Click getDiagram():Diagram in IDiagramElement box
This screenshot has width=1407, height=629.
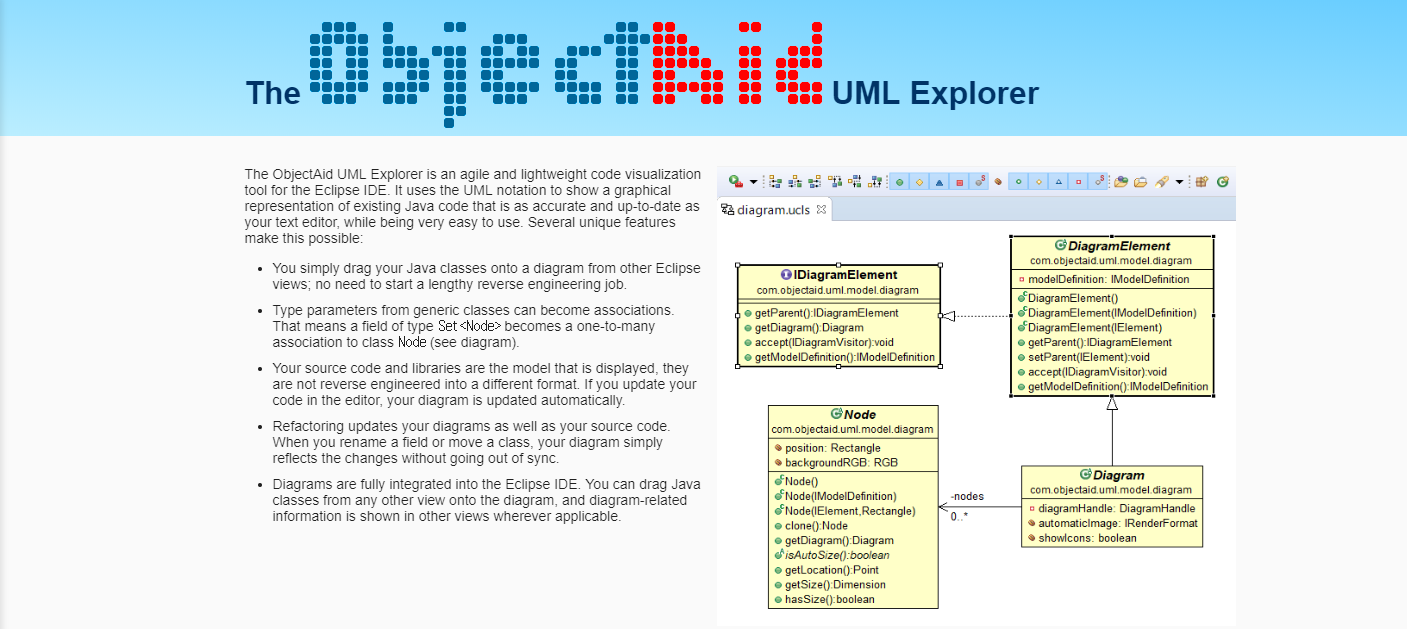click(x=809, y=327)
